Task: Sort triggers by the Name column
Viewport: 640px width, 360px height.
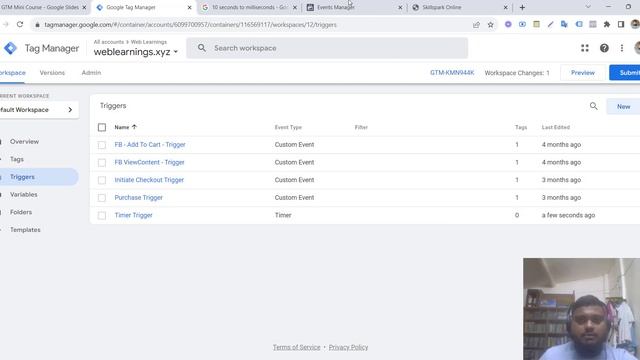Action: pos(125,127)
